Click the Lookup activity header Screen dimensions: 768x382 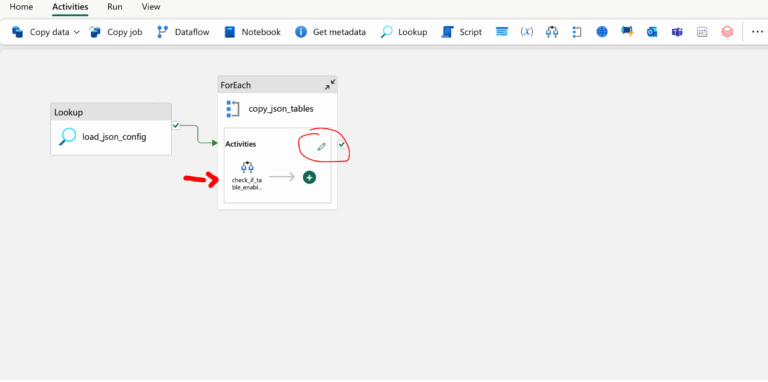click(x=111, y=112)
